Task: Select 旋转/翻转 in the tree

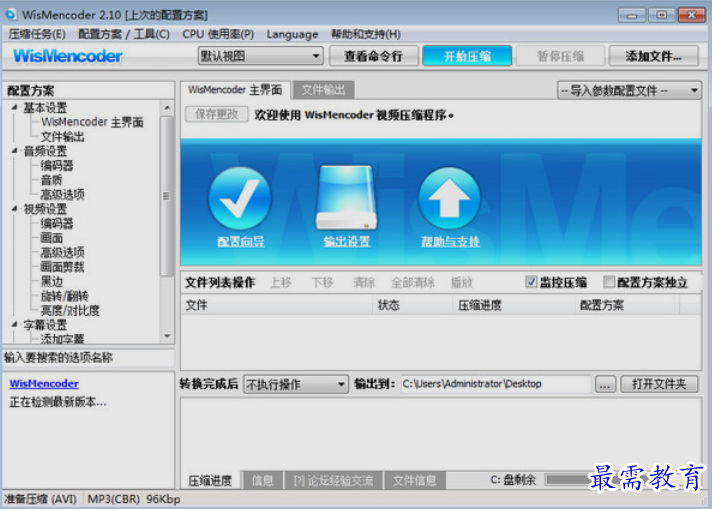Action: pyautogui.click(x=64, y=296)
